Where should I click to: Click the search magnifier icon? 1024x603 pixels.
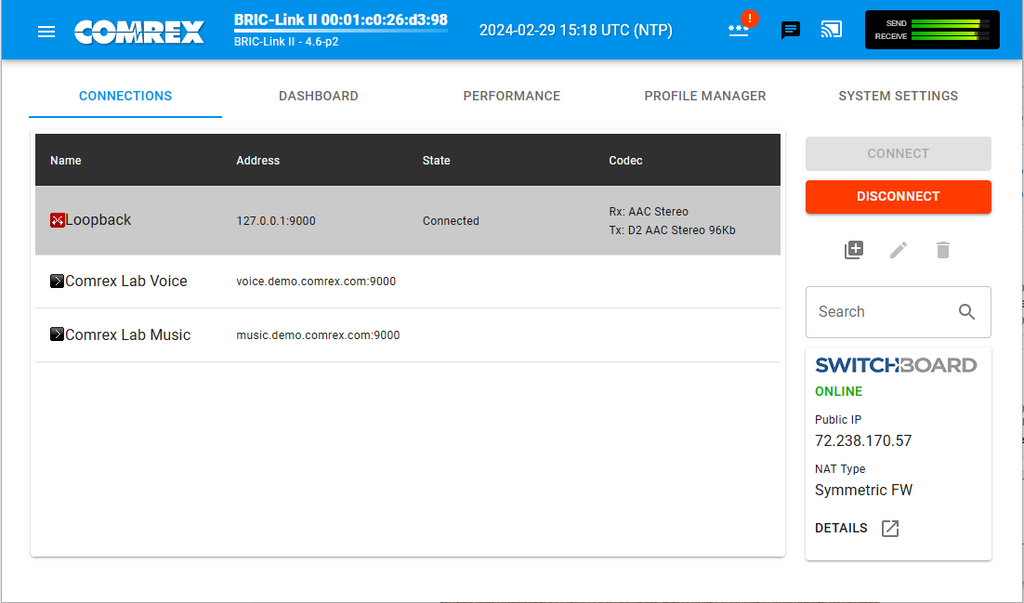[966, 312]
